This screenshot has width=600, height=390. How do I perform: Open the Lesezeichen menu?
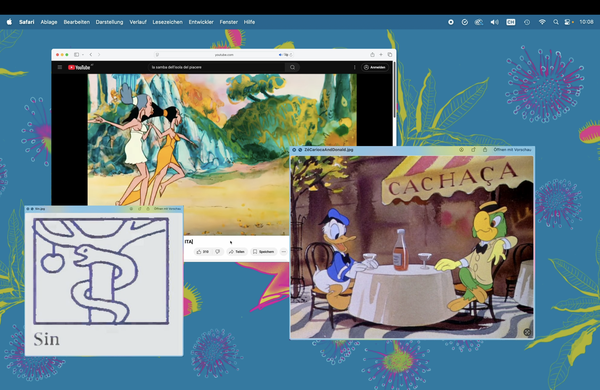point(168,22)
